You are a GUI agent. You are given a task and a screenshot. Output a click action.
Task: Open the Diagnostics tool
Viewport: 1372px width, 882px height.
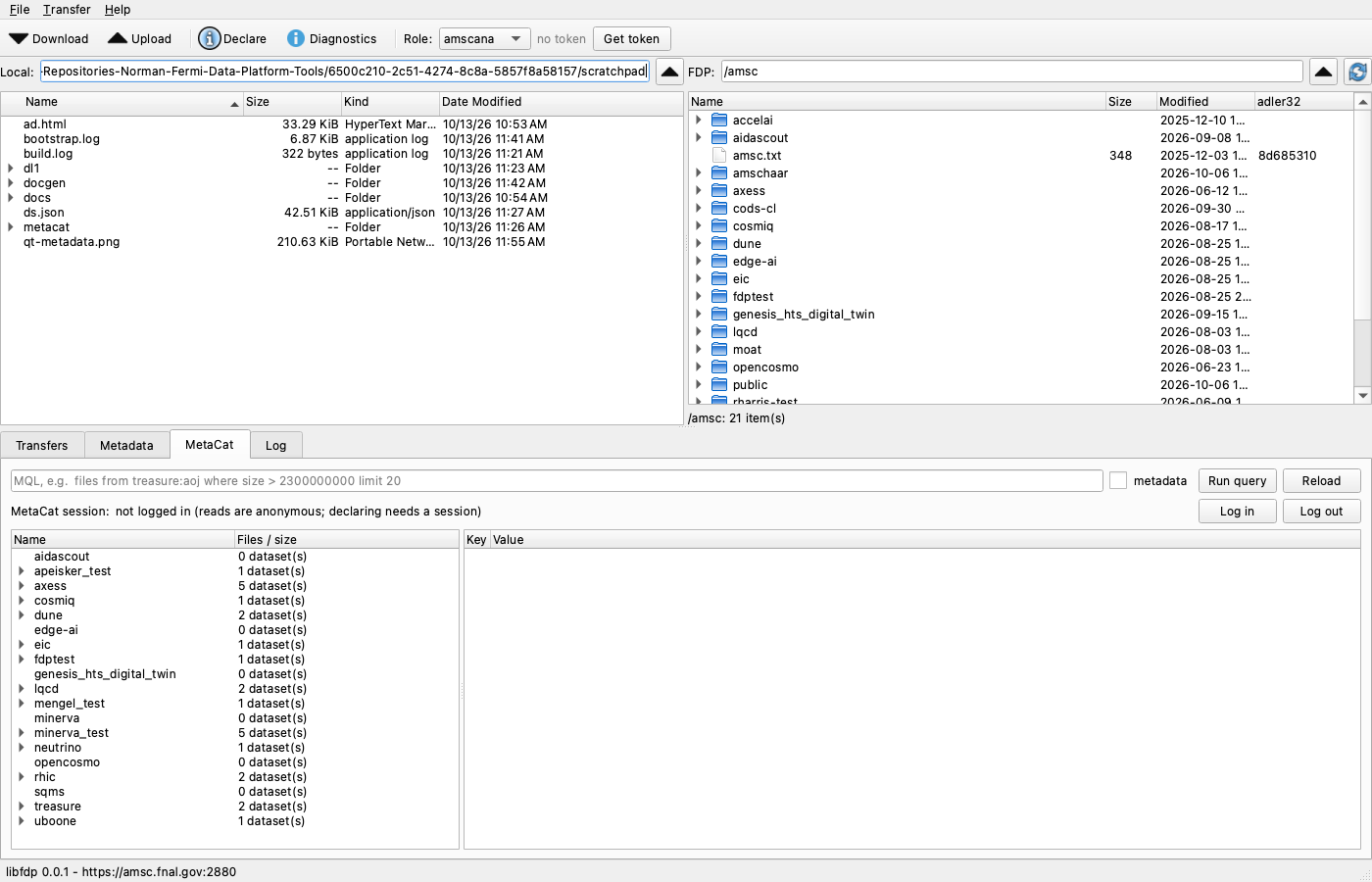click(x=331, y=38)
